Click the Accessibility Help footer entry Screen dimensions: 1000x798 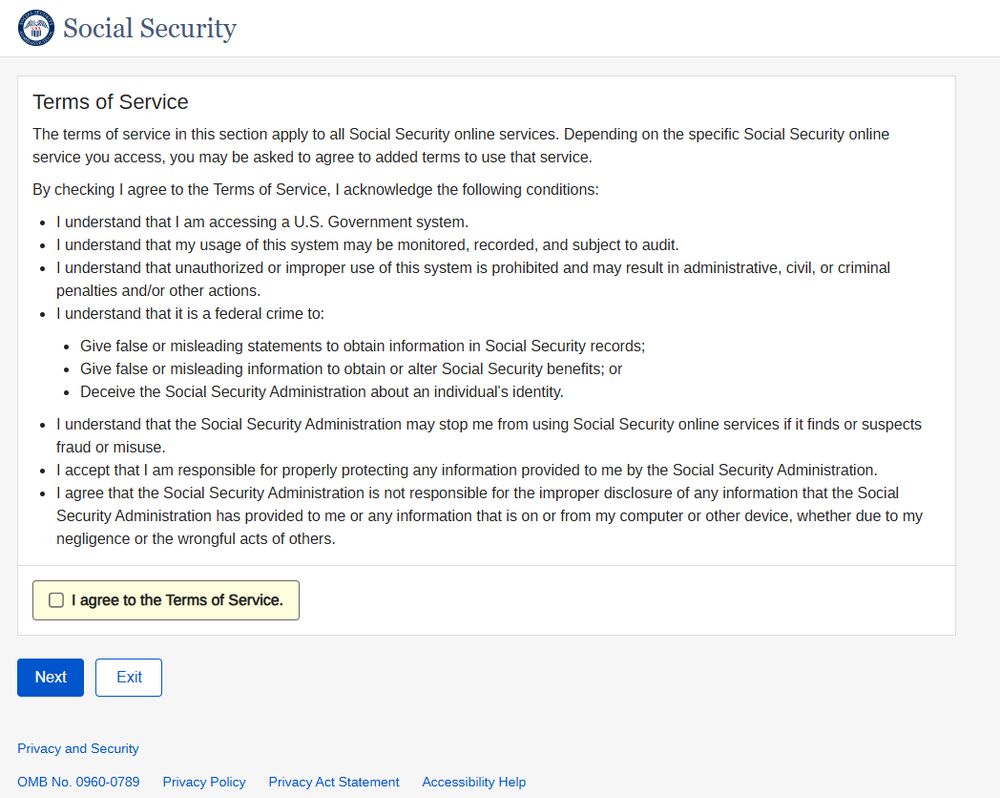coord(473,782)
